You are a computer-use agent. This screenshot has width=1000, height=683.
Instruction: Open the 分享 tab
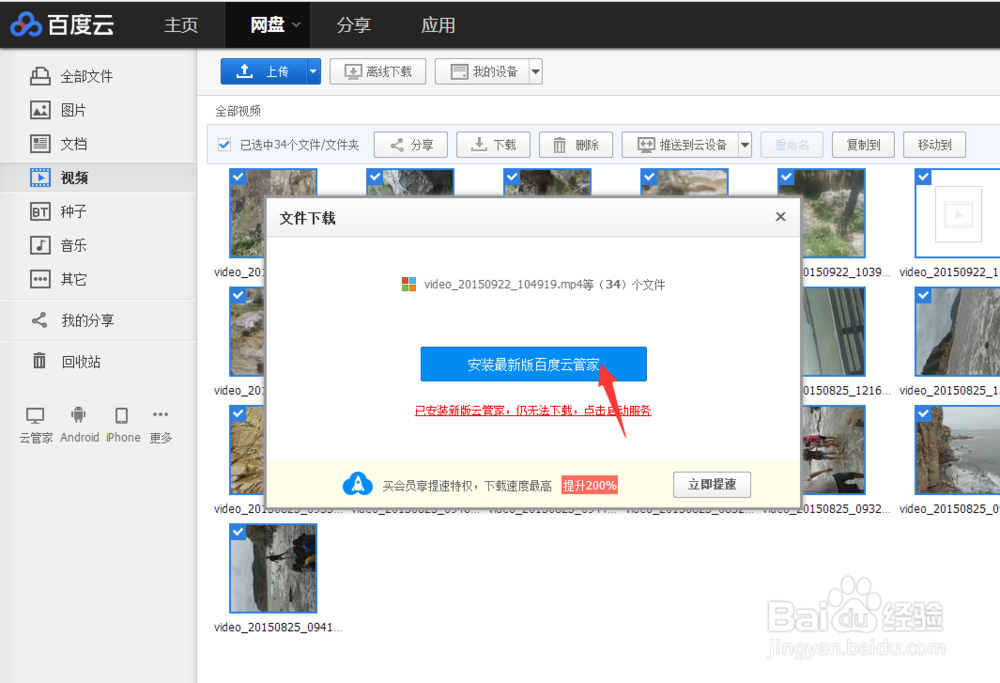click(354, 25)
